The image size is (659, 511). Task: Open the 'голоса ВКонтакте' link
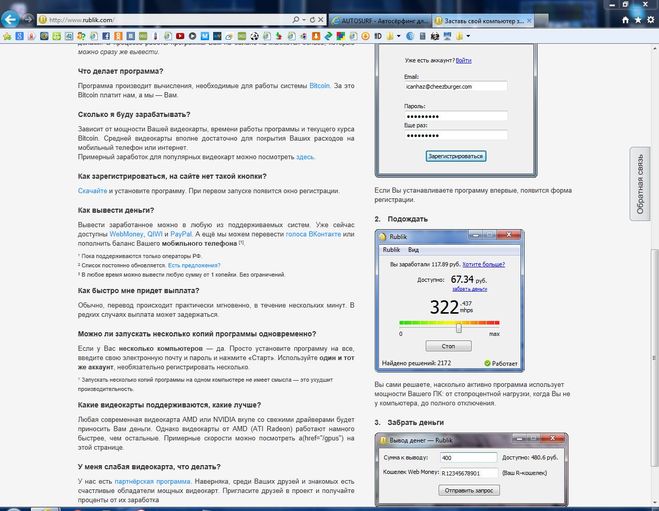click(x=313, y=234)
